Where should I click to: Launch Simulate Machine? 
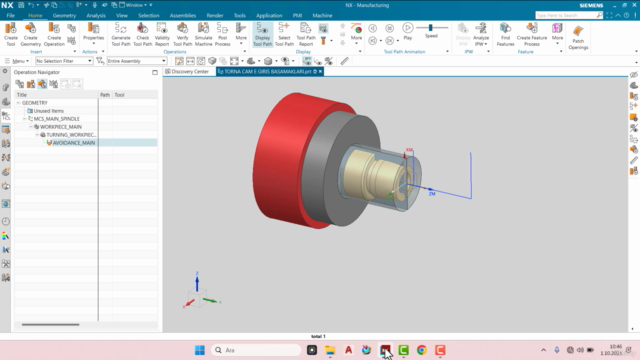pyautogui.click(x=203, y=34)
